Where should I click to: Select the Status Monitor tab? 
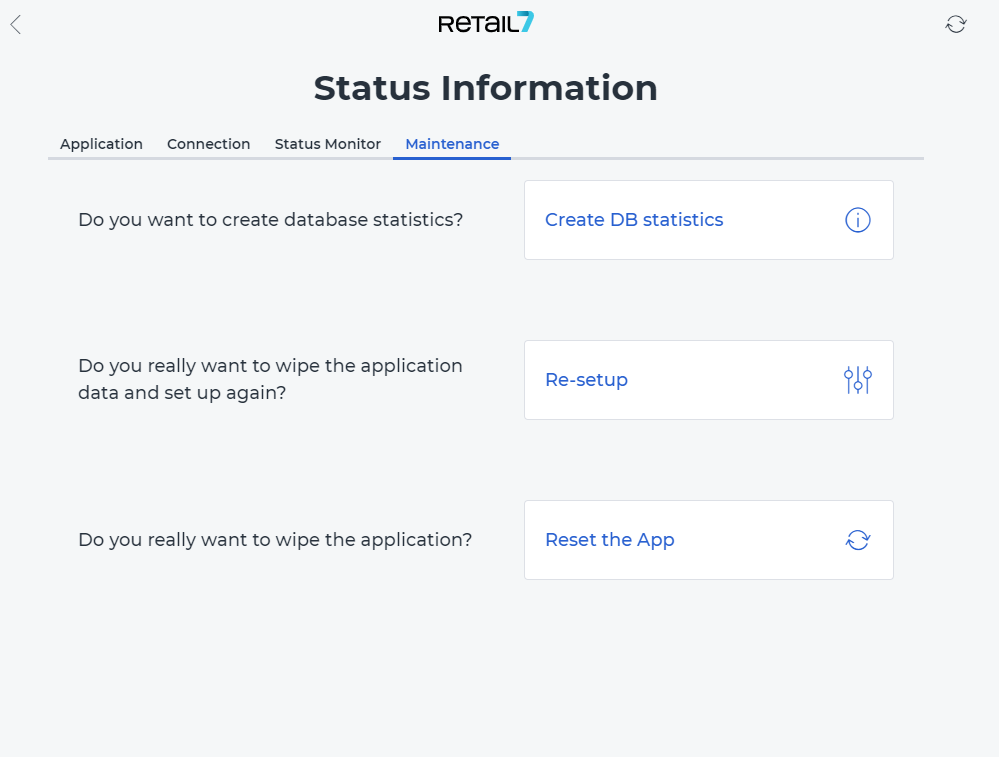327,144
